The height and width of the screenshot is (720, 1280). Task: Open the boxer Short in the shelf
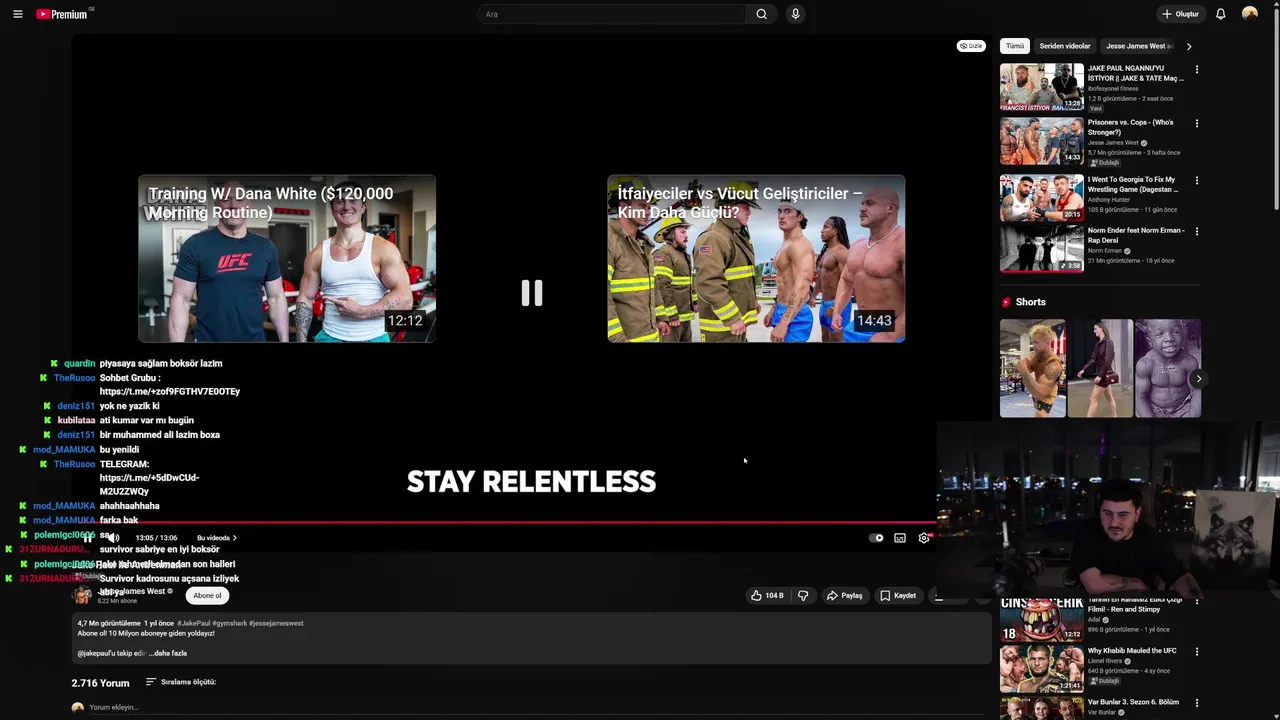[x=1032, y=368]
